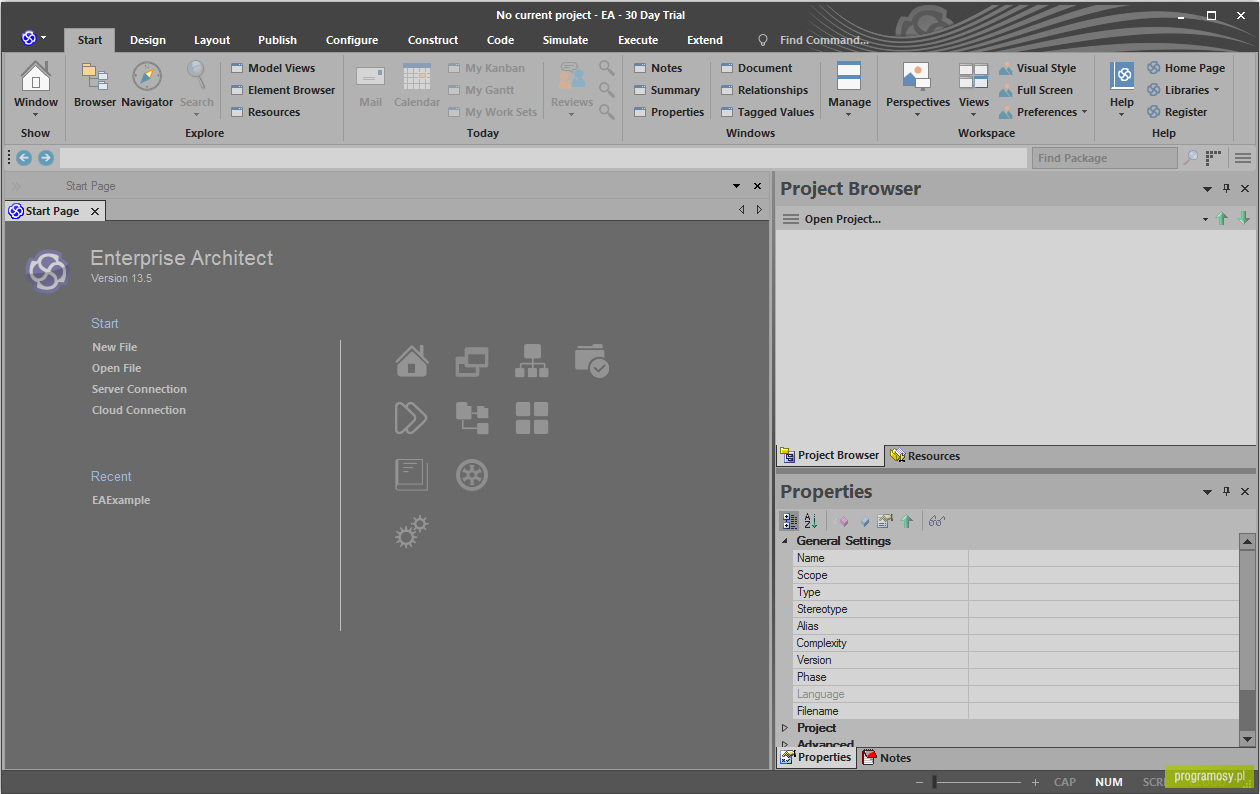
Task: Switch to the Design ribbon tab
Action: tap(148, 40)
